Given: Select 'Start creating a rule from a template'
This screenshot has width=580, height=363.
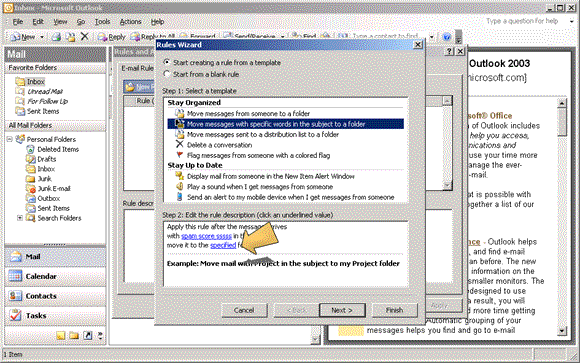Looking at the screenshot, I should [x=222, y=63].
